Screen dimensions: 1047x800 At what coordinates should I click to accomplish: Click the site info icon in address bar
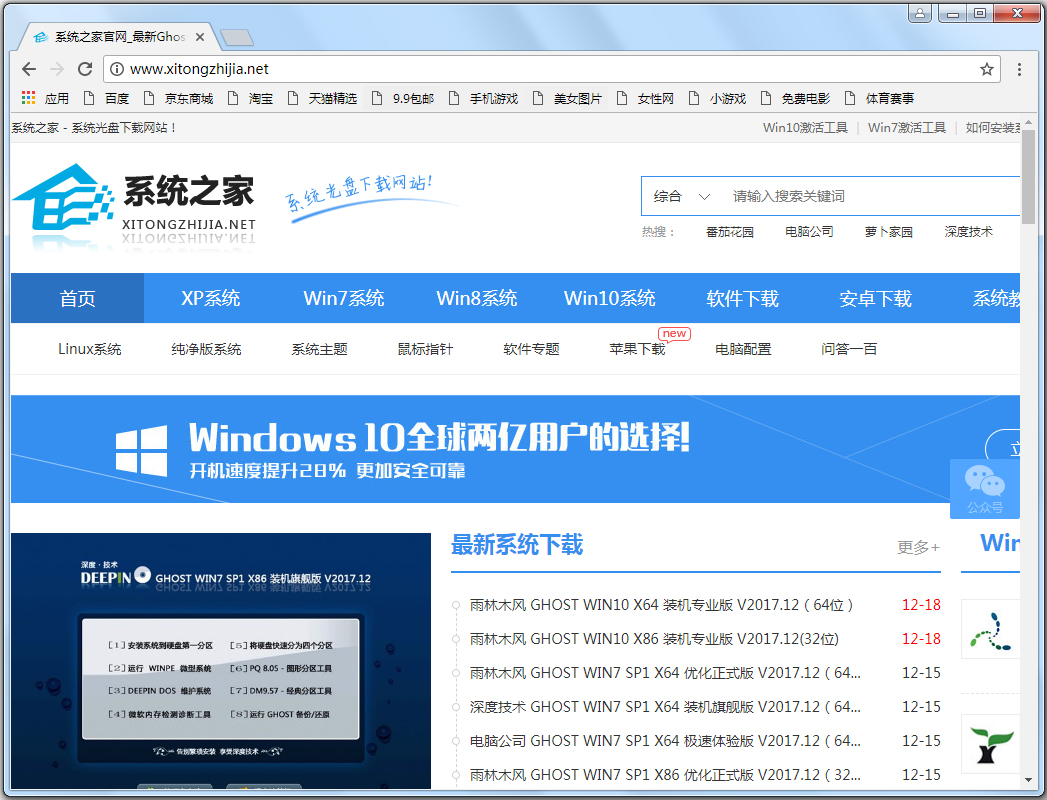pos(116,69)
